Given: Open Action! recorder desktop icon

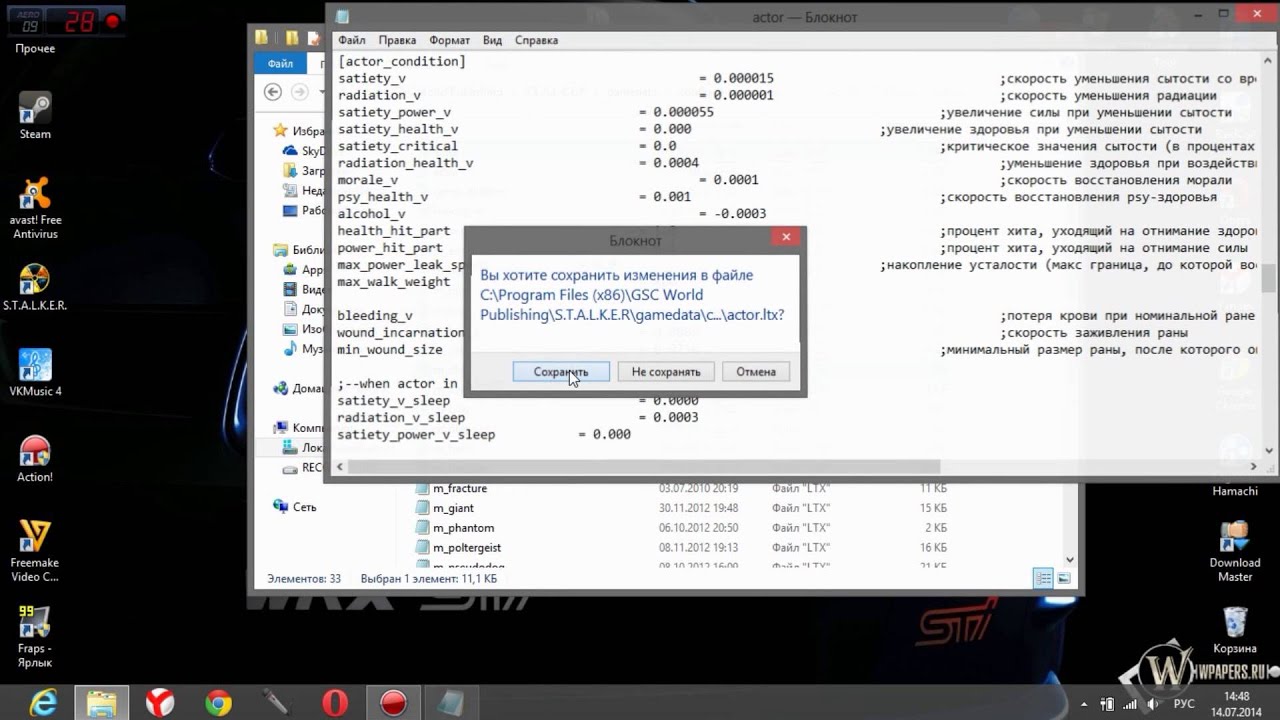Looking at the screenshot, I should pos(35,459).
